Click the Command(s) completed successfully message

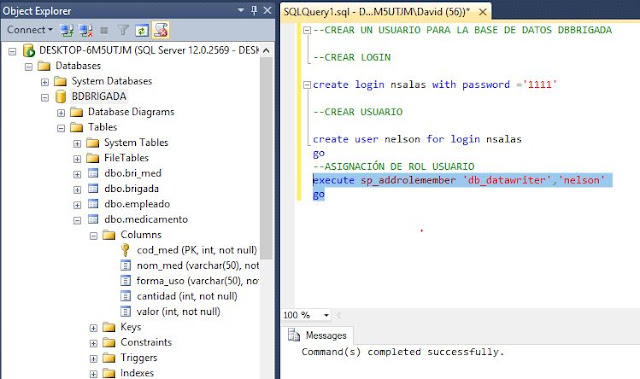403,352
